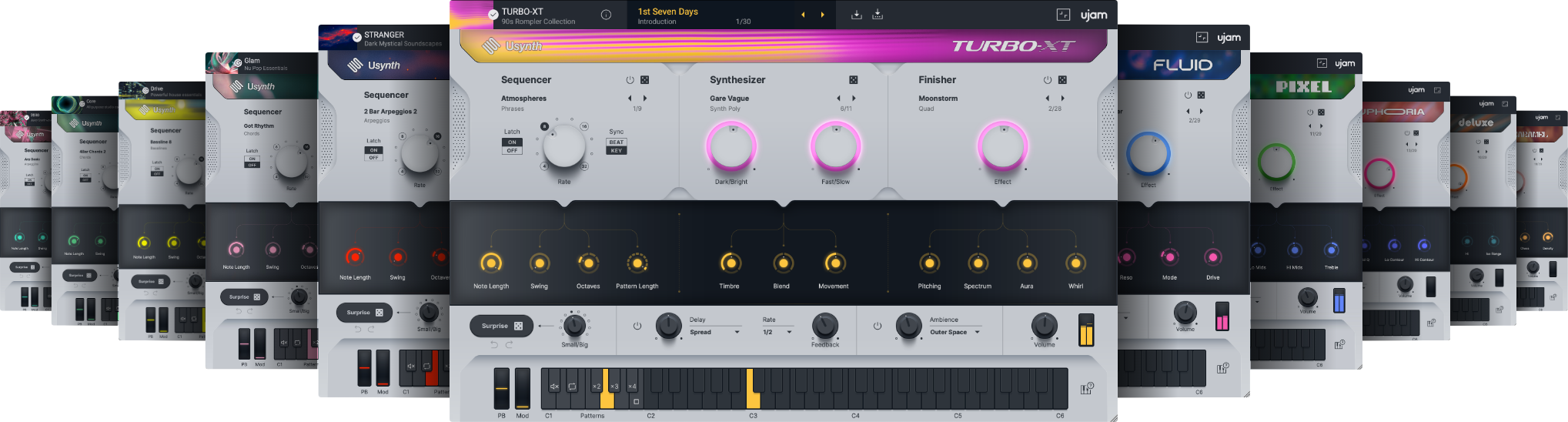This screenshot has height=422, width=1568.
Task: Open the Rate 1/2 dropdown
Action: (x=789, y=332)
